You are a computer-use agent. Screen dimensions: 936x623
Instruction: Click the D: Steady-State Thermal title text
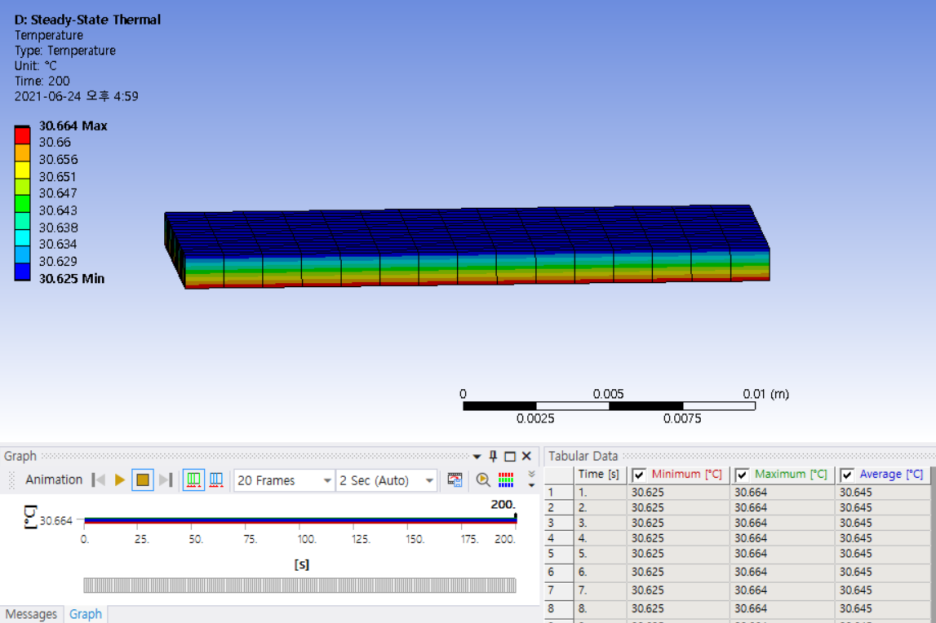(x=87, y=20)
